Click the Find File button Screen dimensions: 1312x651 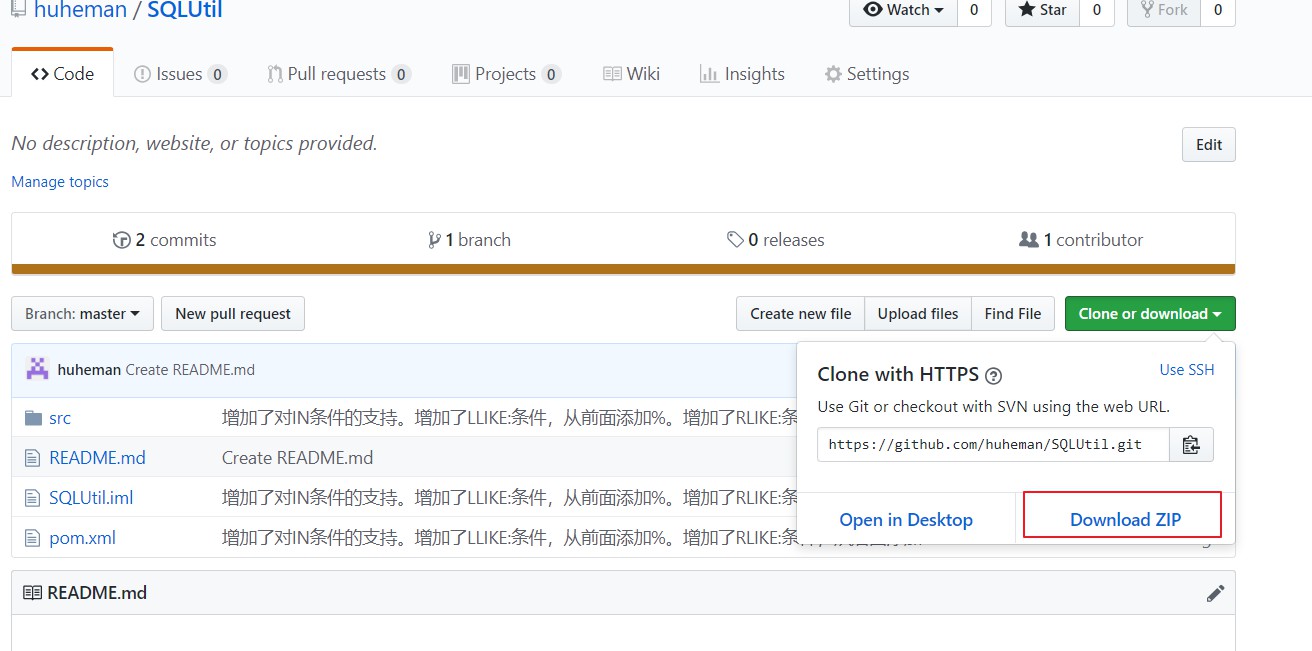pyautogui.click(x=1013, y=314)
